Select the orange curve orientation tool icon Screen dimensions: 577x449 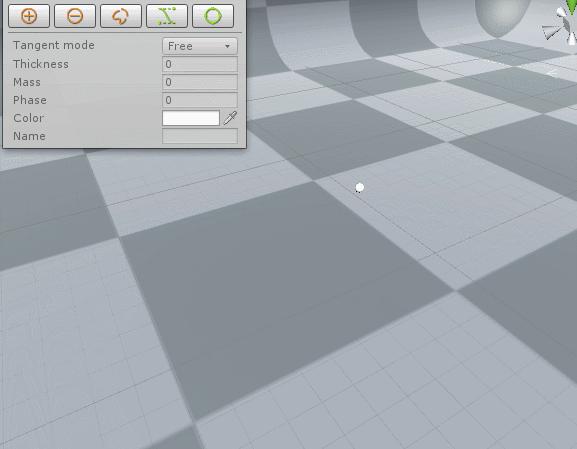pyautogui.click(x=121, y=16)
